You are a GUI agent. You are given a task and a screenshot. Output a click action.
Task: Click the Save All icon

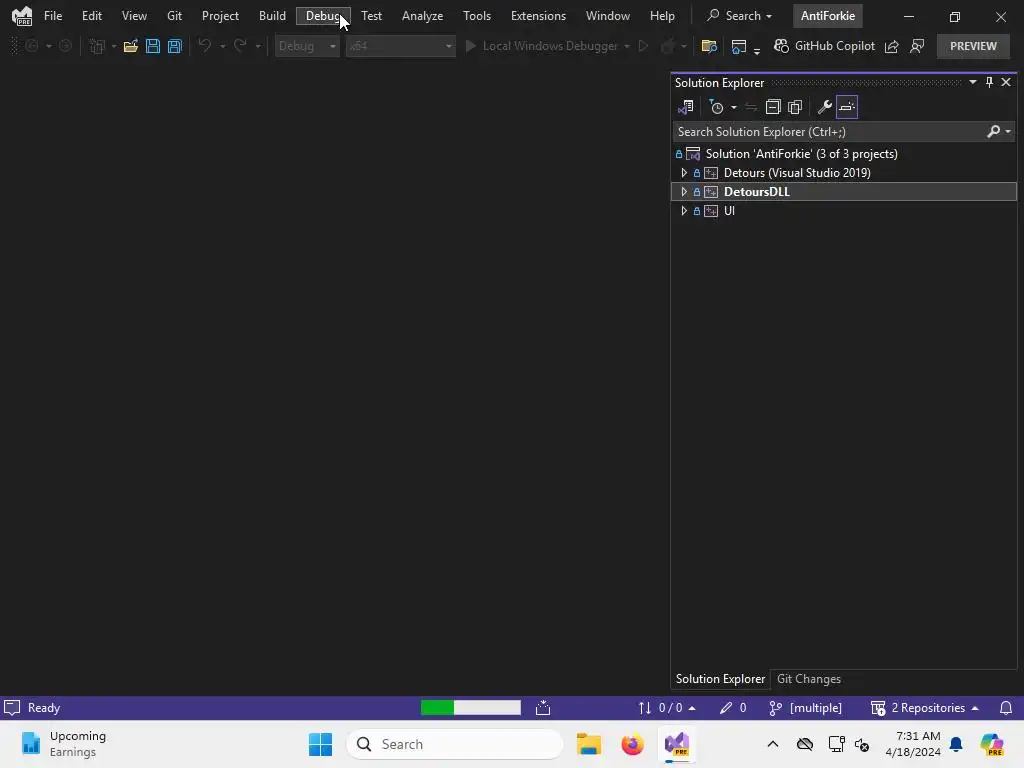coord(174,46)
